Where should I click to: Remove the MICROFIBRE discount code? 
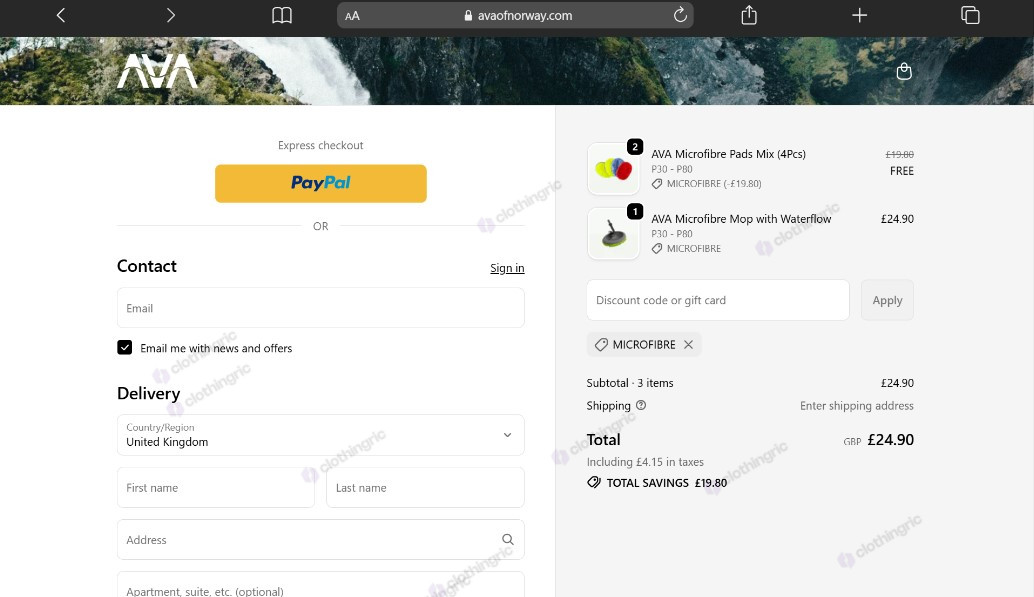click(688, 344)
